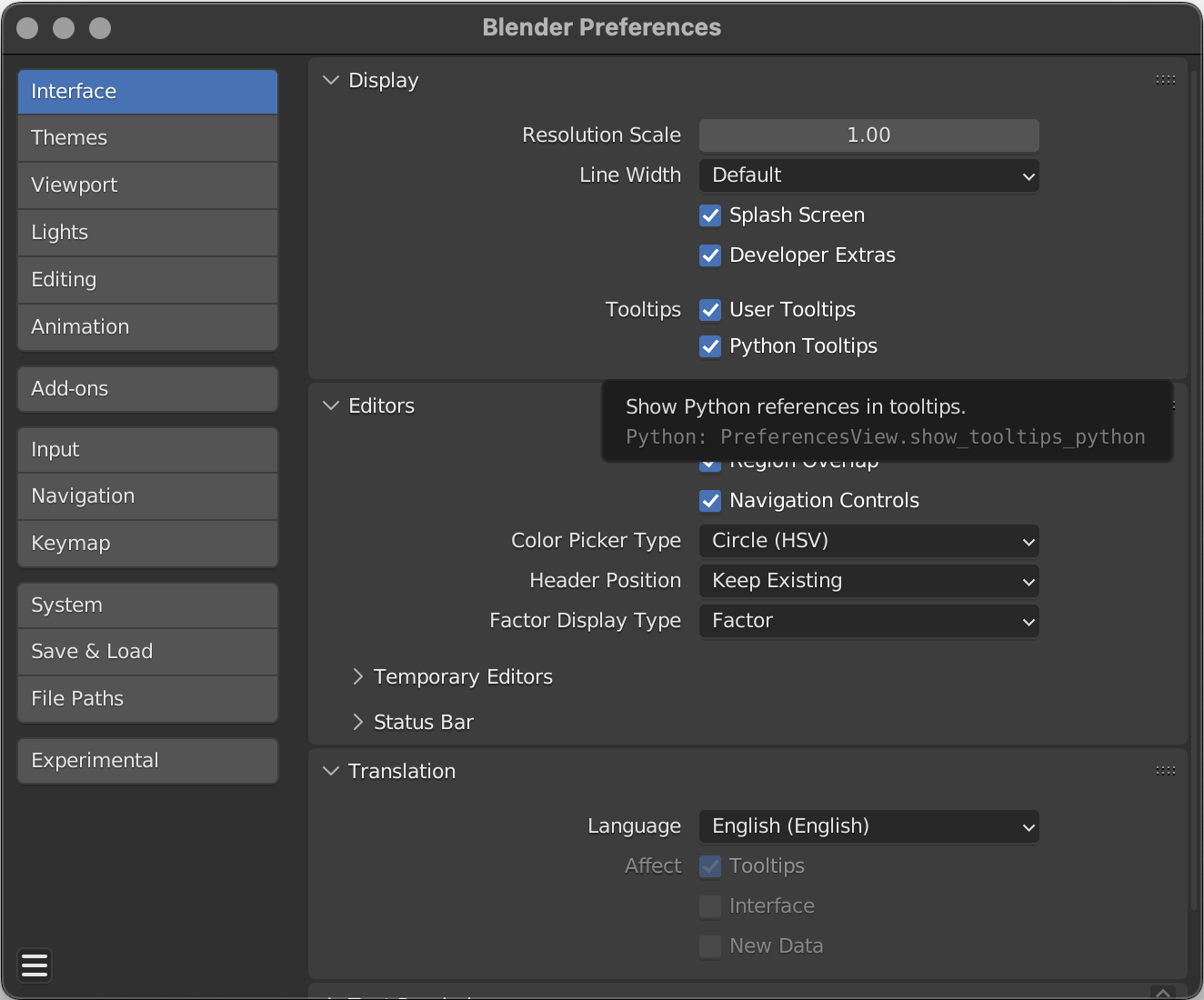The width and height of the screenshot is (1204, 1000).
Task: Open the hamburger preferences menu
Action: click(x=35, y=965)
